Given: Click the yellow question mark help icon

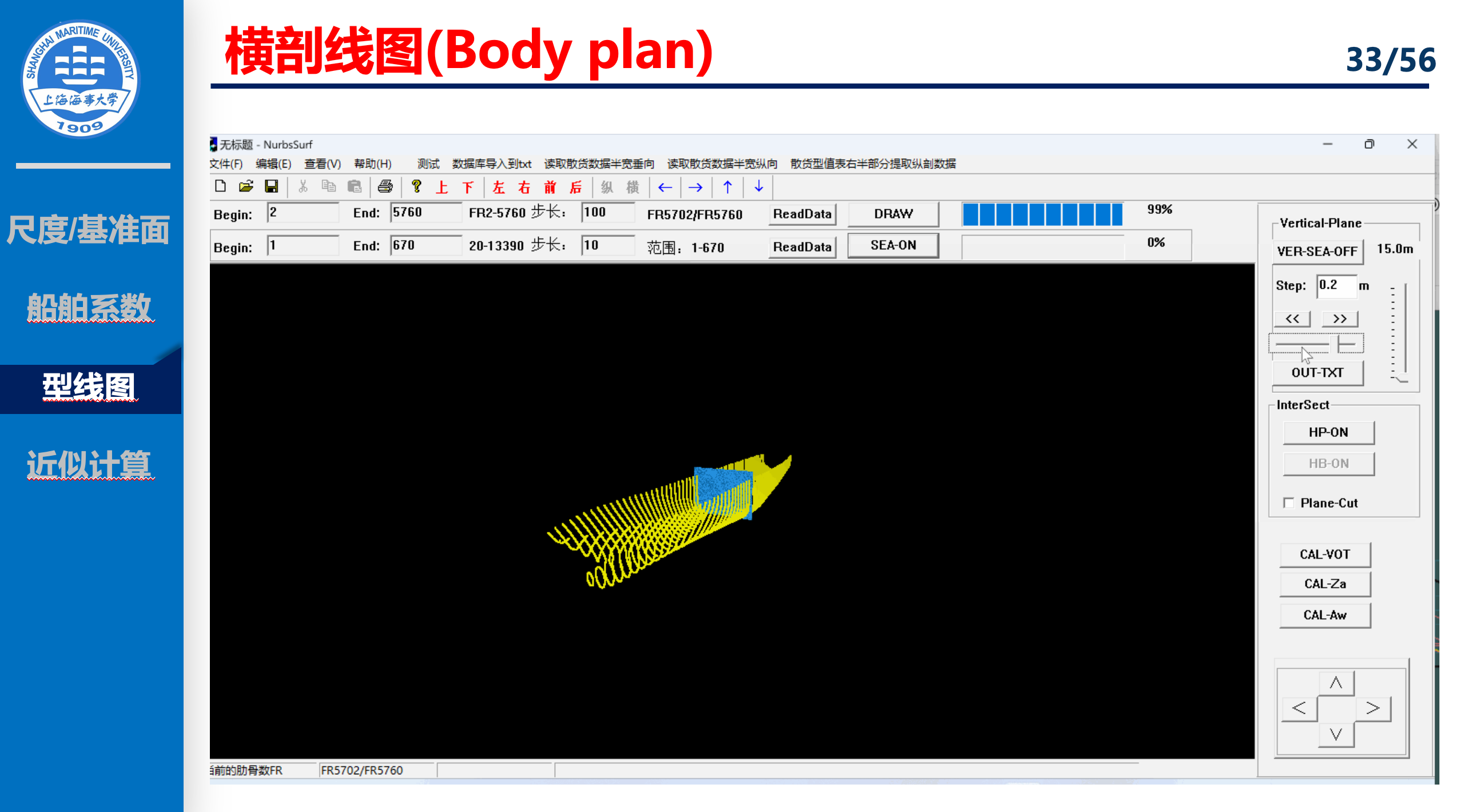Looking at the screenshot, I should coord(416,186).
